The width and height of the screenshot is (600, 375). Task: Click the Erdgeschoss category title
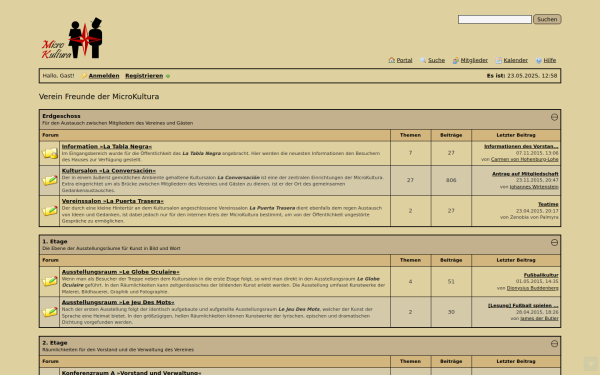pos(61,116)
